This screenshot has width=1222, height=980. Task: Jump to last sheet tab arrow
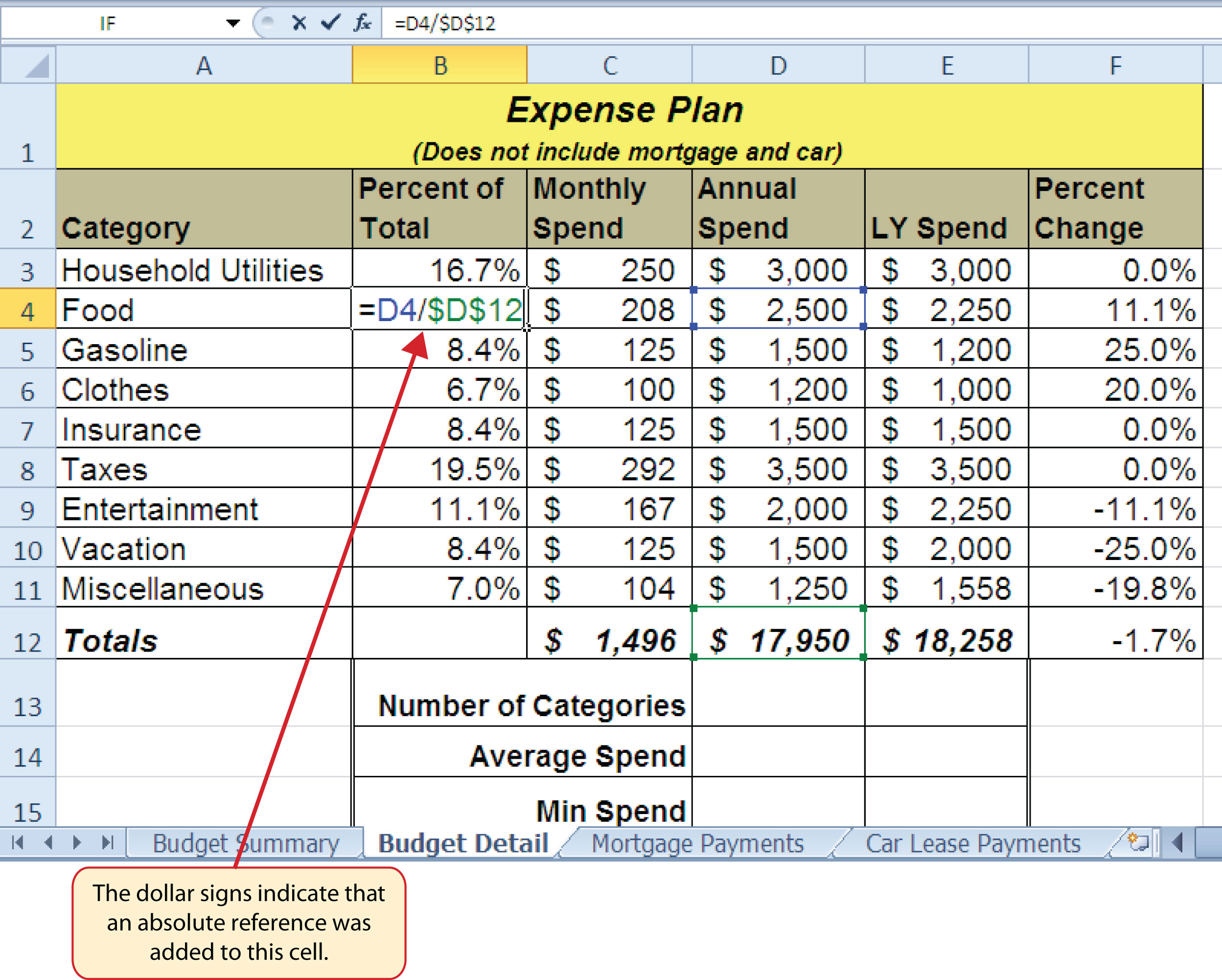[x=108, y=843]
